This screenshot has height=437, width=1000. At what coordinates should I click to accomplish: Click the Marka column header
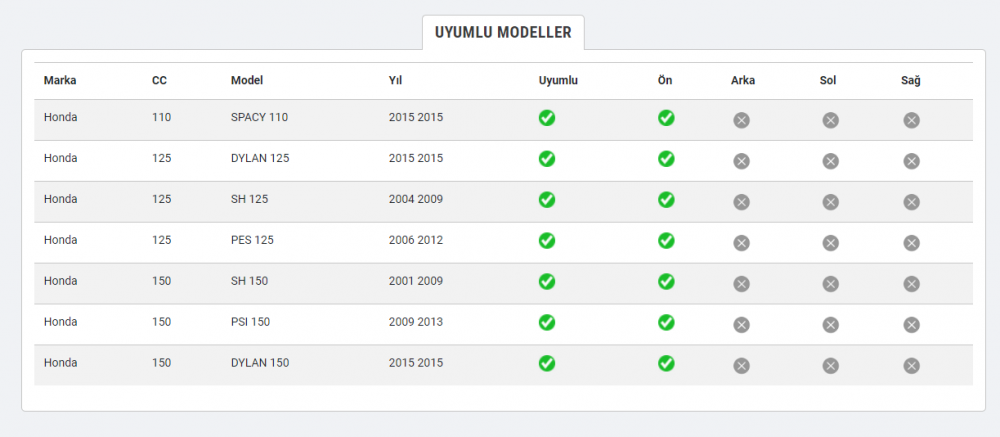(60, 80)
